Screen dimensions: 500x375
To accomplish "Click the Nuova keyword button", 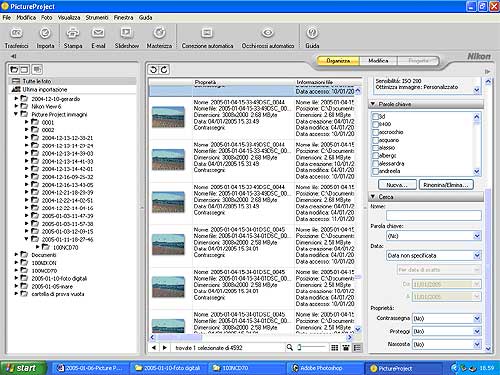I will (397, 185).
